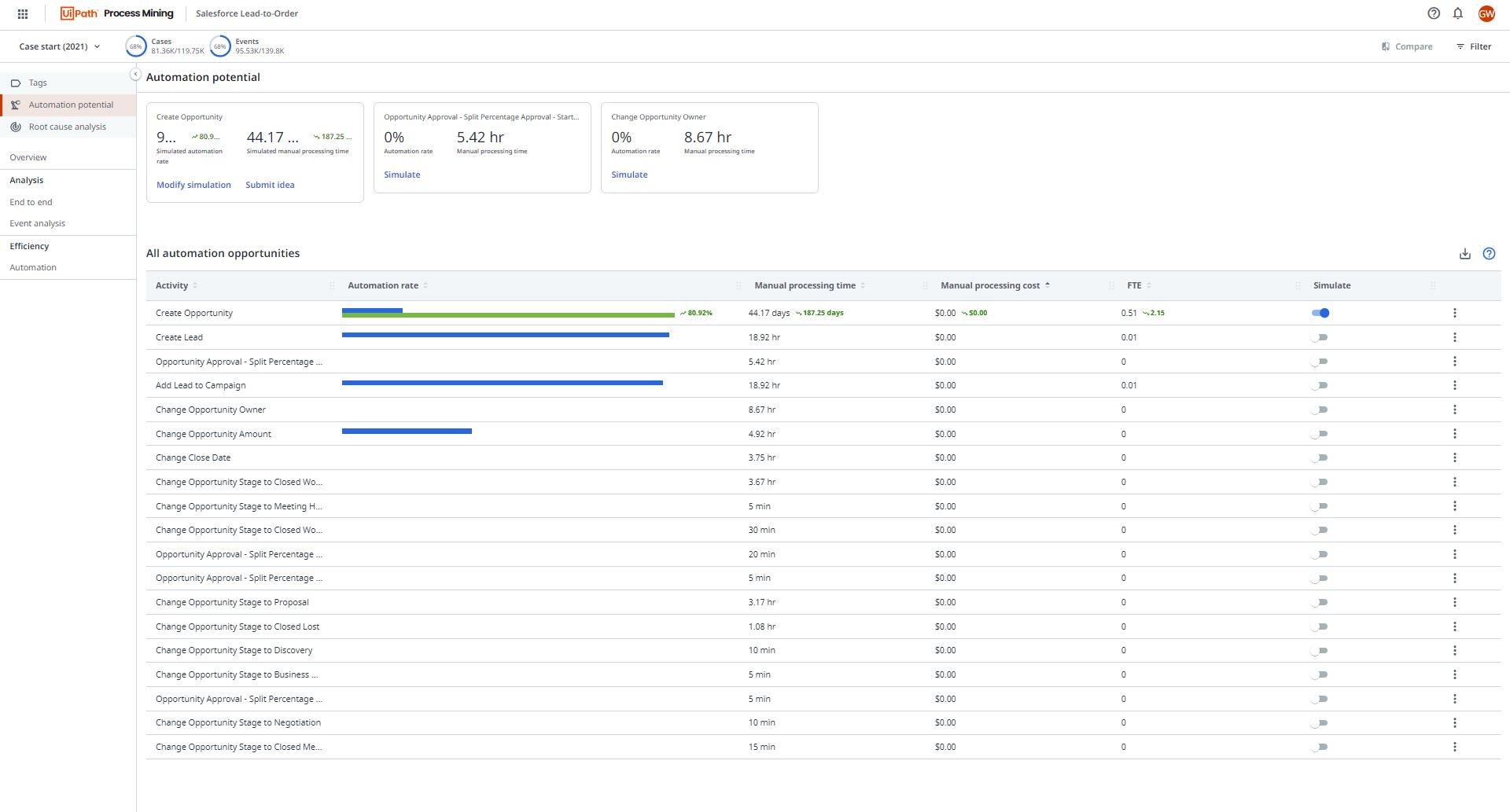This screenshot has height=812, width=1510.
Task: Click Salesforce Lead-to-Order title
Action: [247, 13]
